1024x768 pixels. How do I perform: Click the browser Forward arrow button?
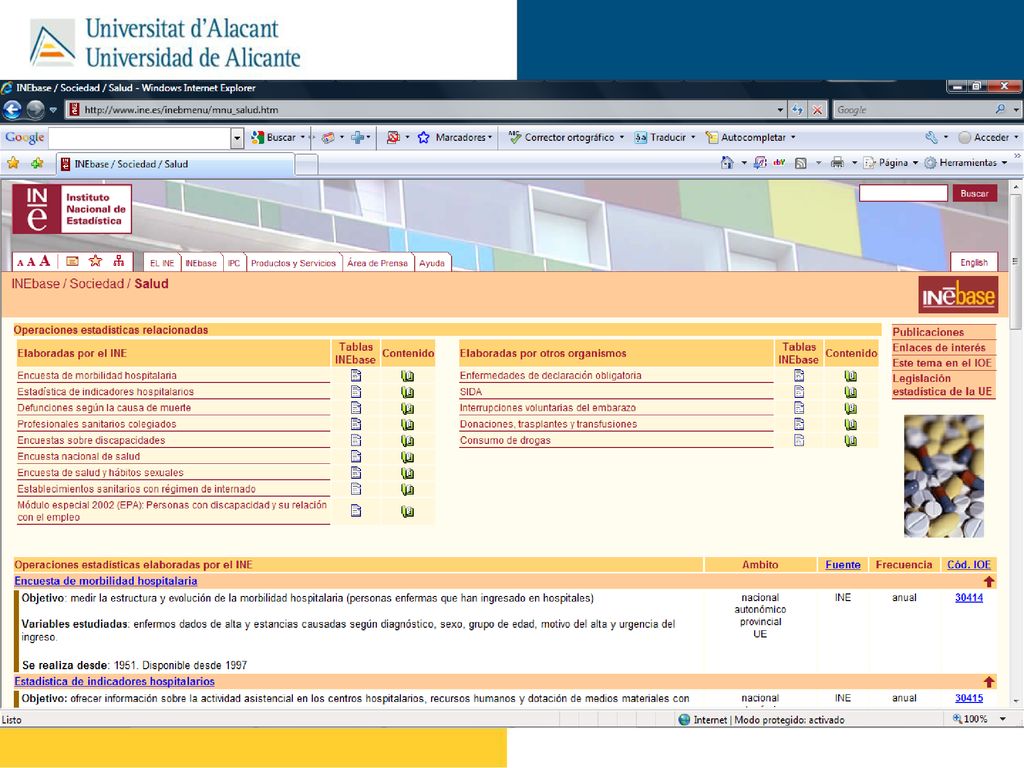(x=35, y=110)
